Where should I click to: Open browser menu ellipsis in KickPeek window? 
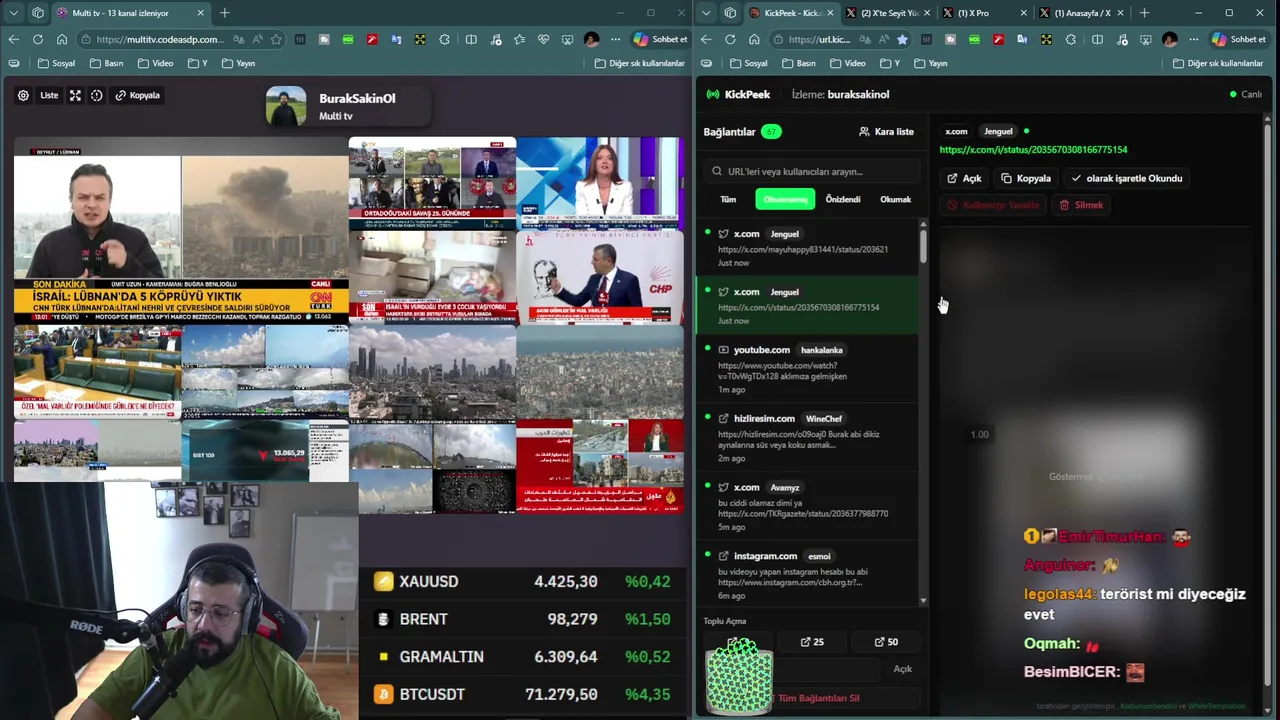coord(1195,39)
